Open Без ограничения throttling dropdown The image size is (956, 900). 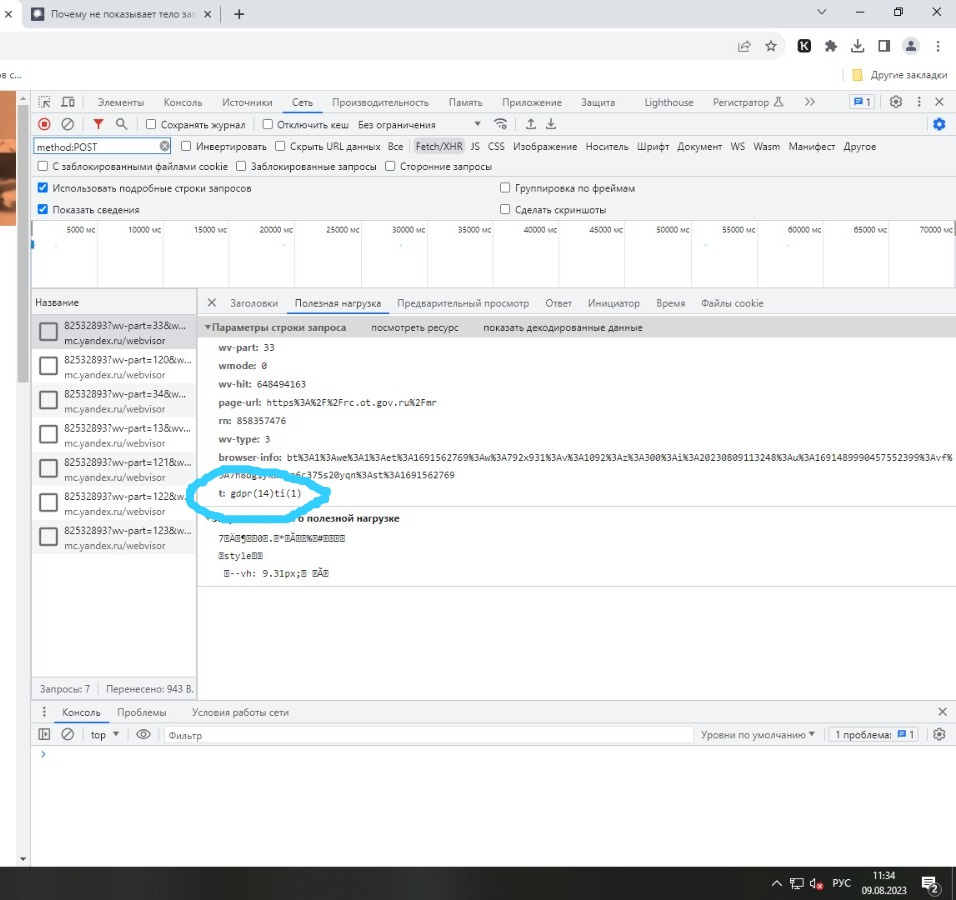click(419, 124)
